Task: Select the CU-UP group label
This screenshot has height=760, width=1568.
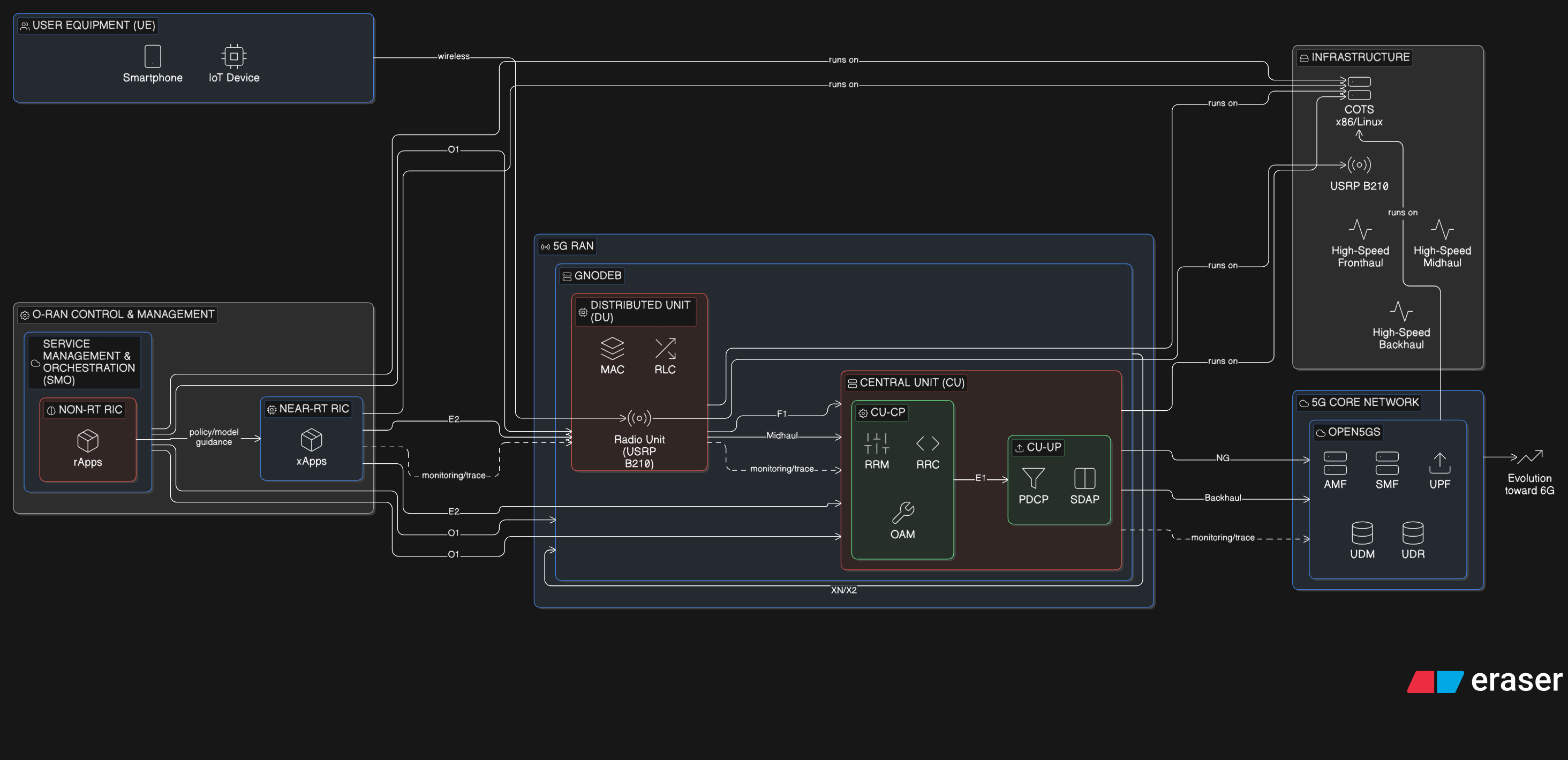Action: tap(1044, 447)
